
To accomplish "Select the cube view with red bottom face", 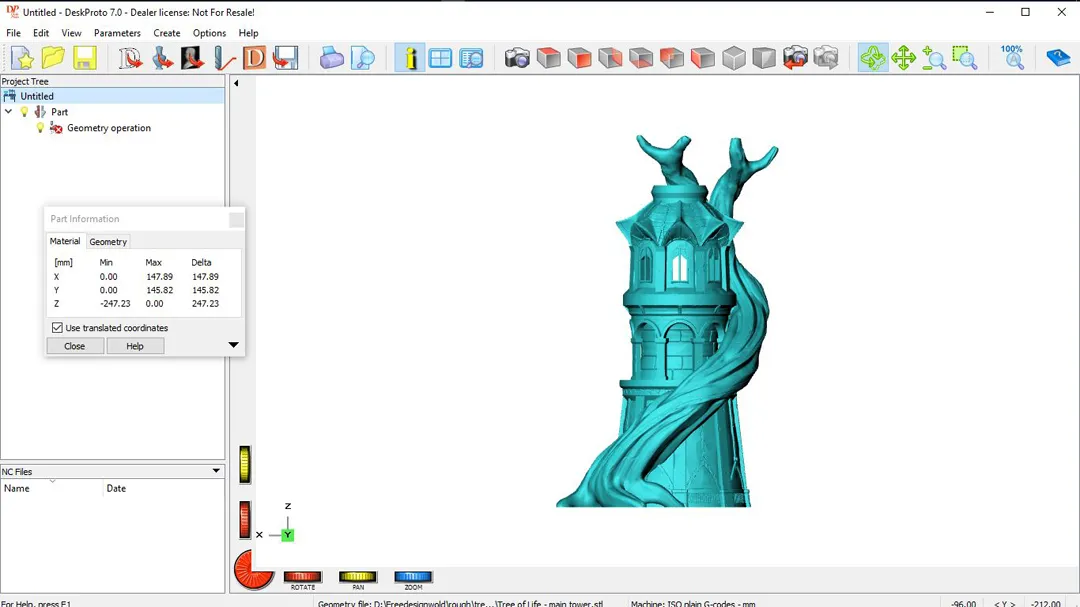I will (x=641, y=58).
